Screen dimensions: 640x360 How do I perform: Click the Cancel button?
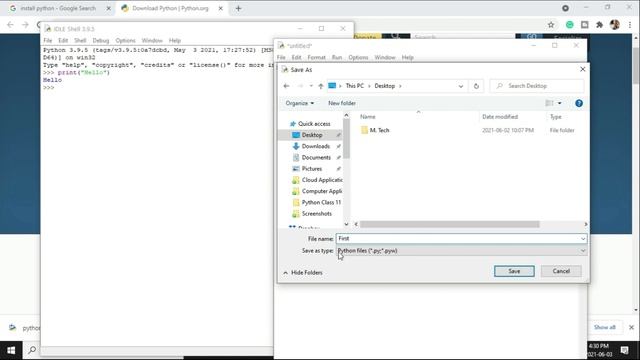(561, 271)
